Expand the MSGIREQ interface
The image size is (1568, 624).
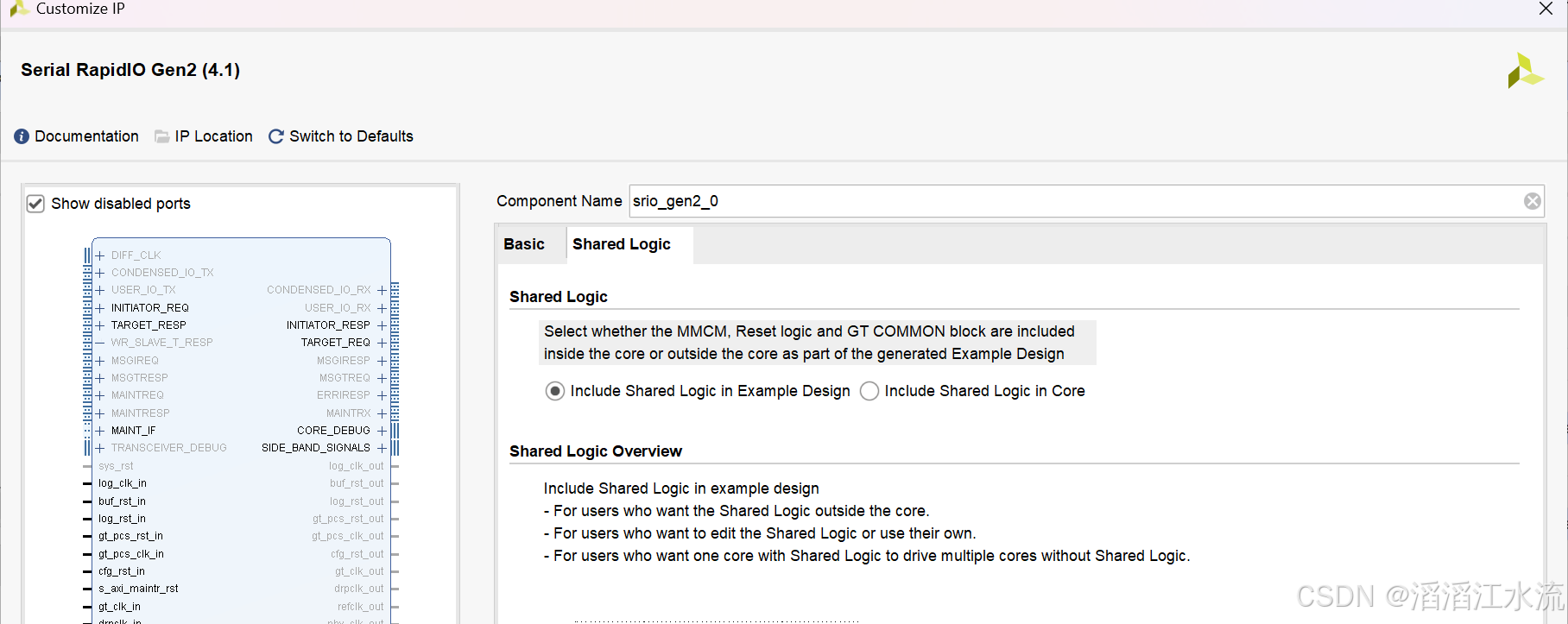coord(100,361)
